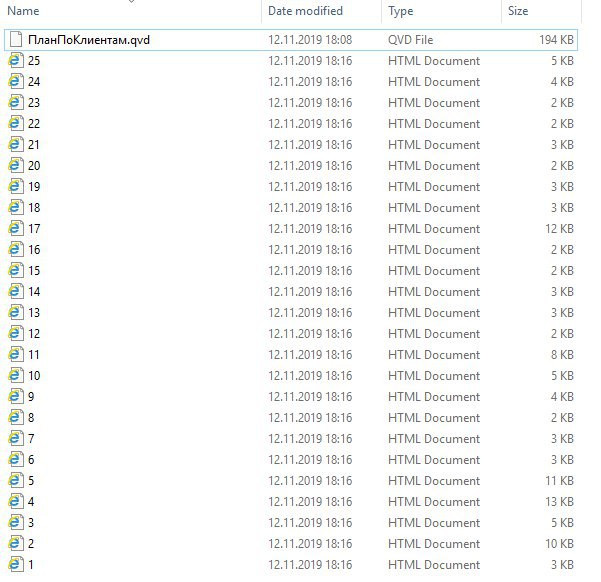Viewport: 601px width, 582px height.
Task: Click the HTML icon of file 1
Action: [x=16, y=564]
